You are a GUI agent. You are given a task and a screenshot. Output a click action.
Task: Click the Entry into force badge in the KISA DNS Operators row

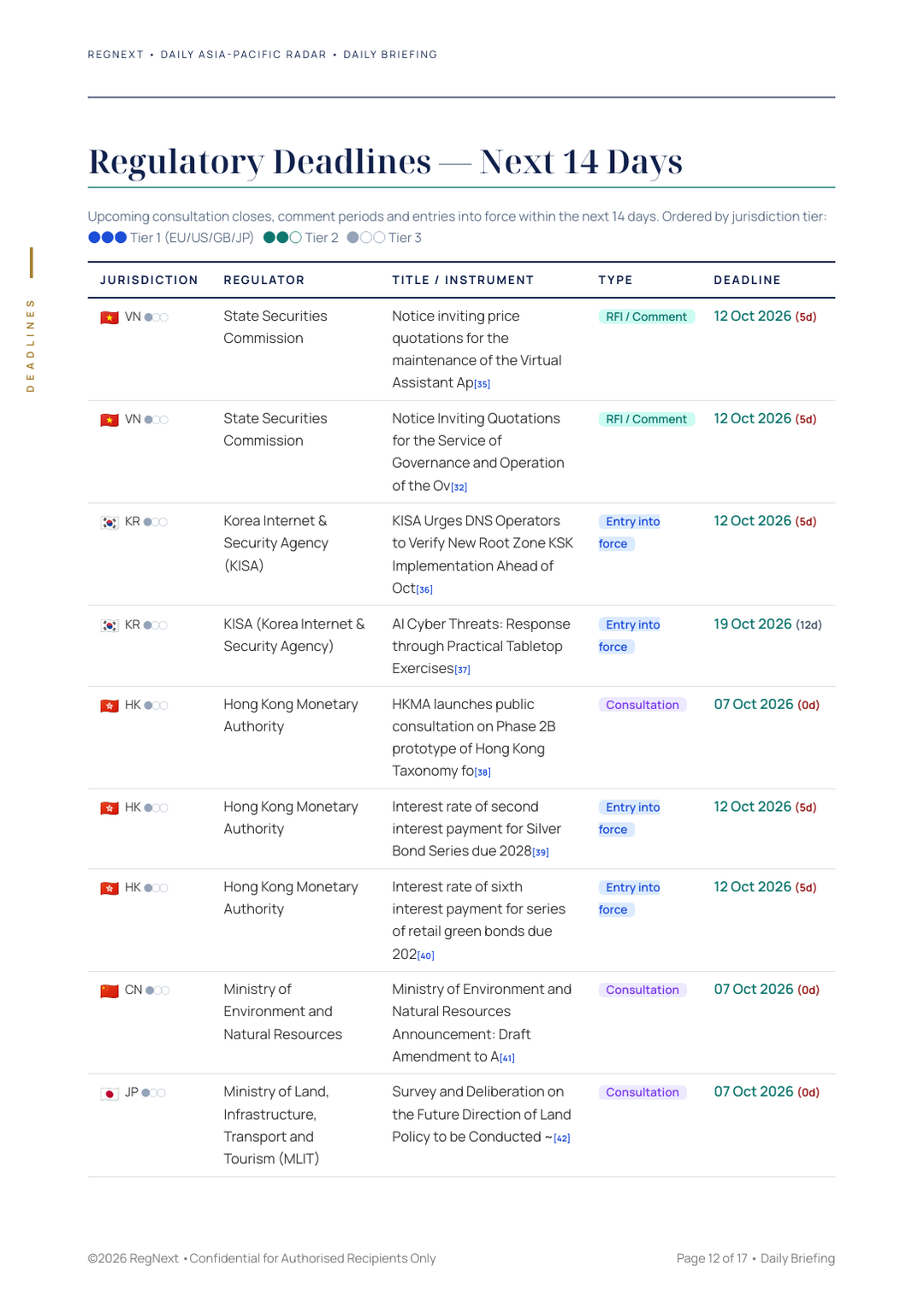(x=630, y=532)
